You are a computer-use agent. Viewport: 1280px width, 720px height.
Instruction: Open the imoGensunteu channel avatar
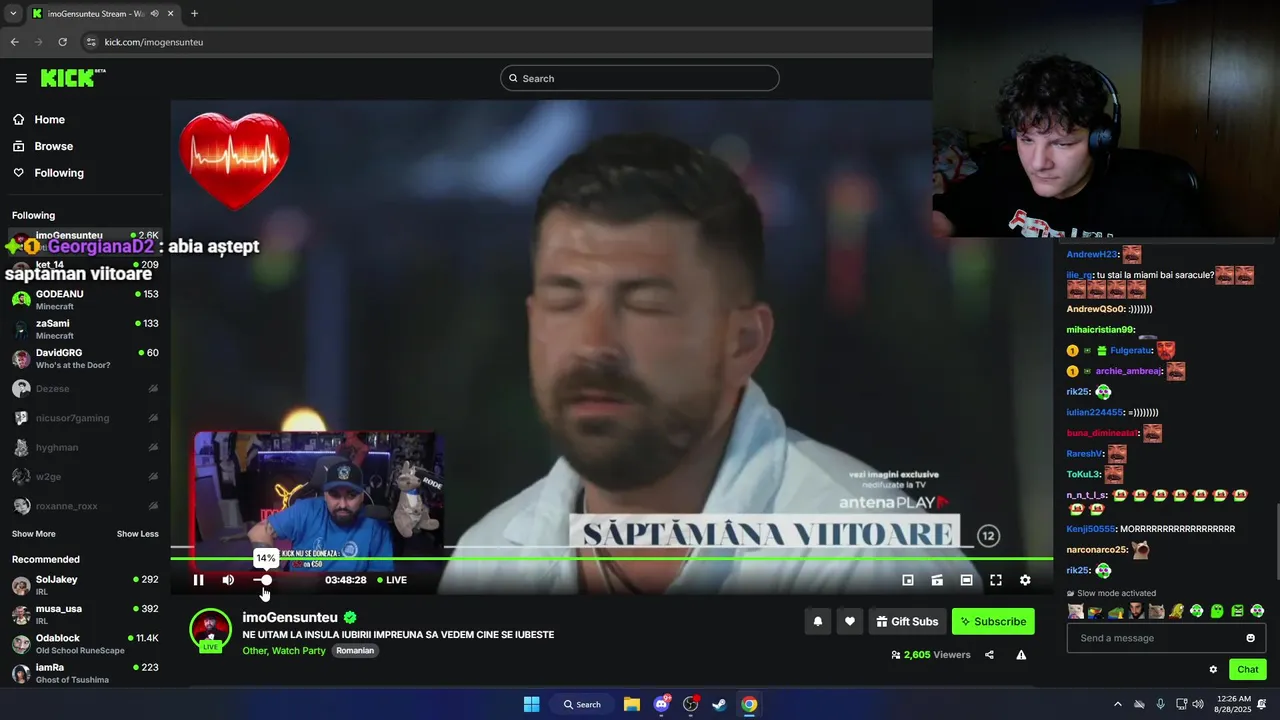210,630
